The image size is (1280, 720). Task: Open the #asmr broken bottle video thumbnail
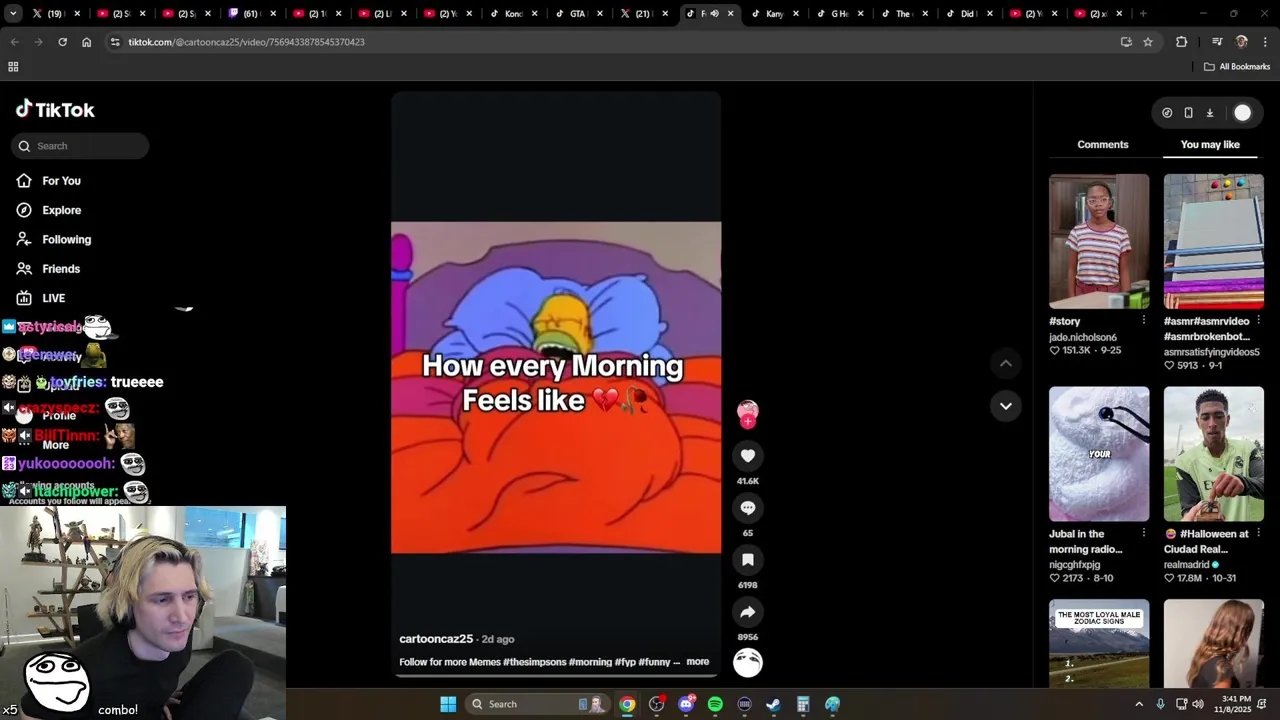pyautogui.click(x=1214, y=242)
